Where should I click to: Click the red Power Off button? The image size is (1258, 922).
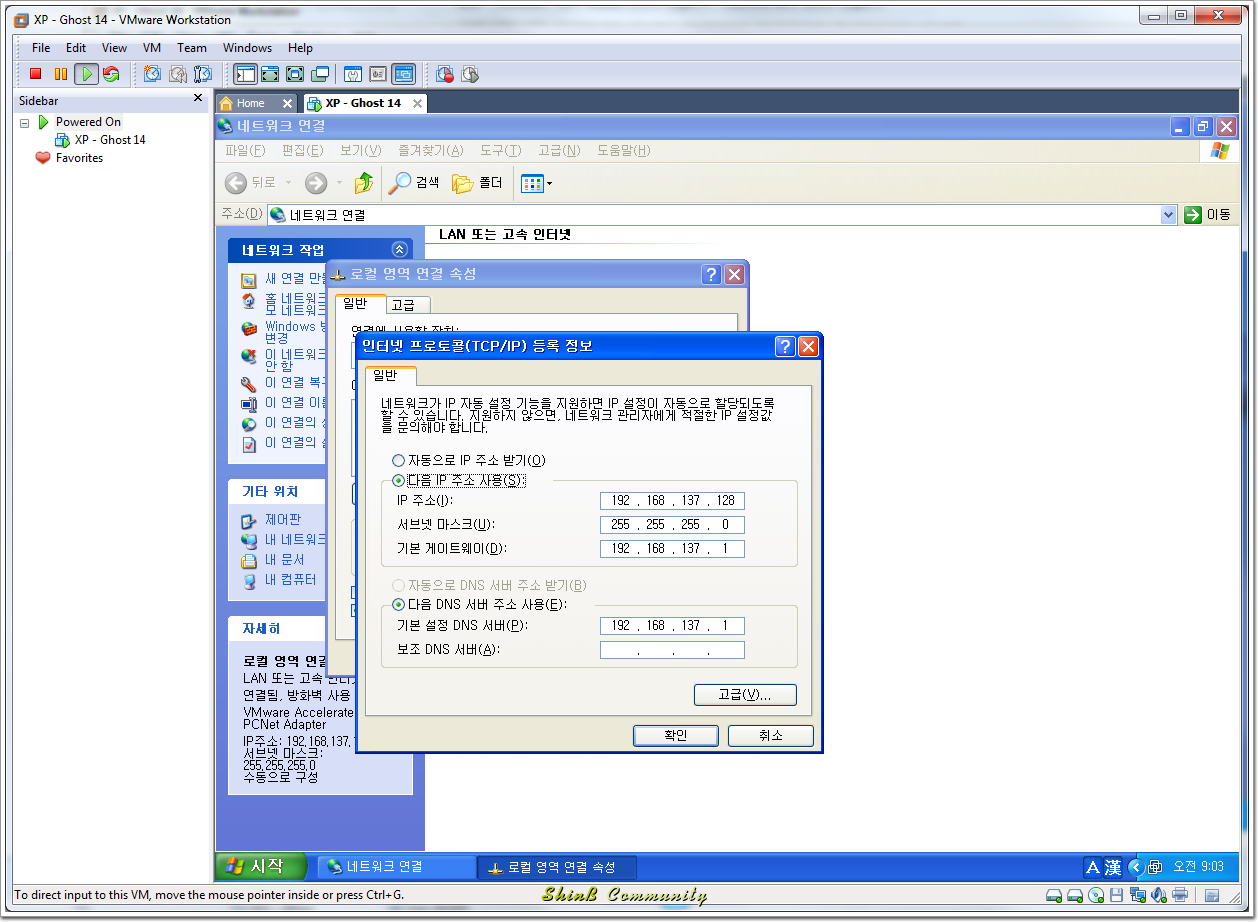click(35, 74)
